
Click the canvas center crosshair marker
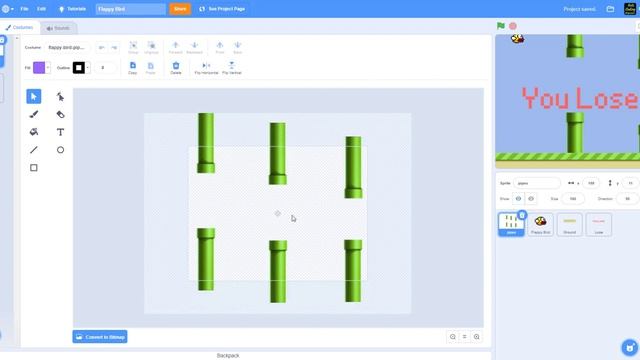[x=278, y=213]
